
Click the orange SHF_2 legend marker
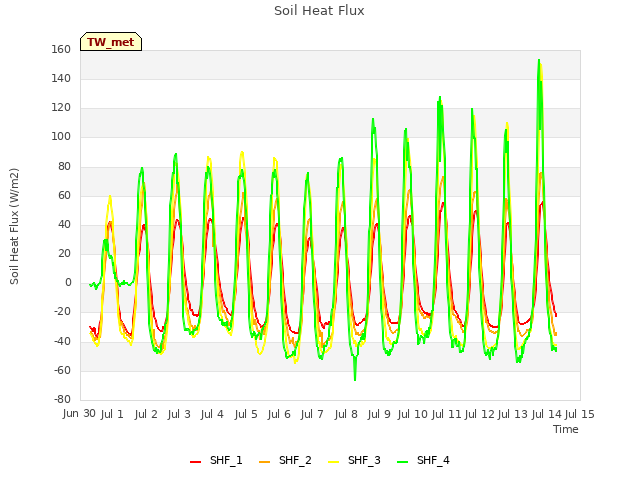coord(264,462)
